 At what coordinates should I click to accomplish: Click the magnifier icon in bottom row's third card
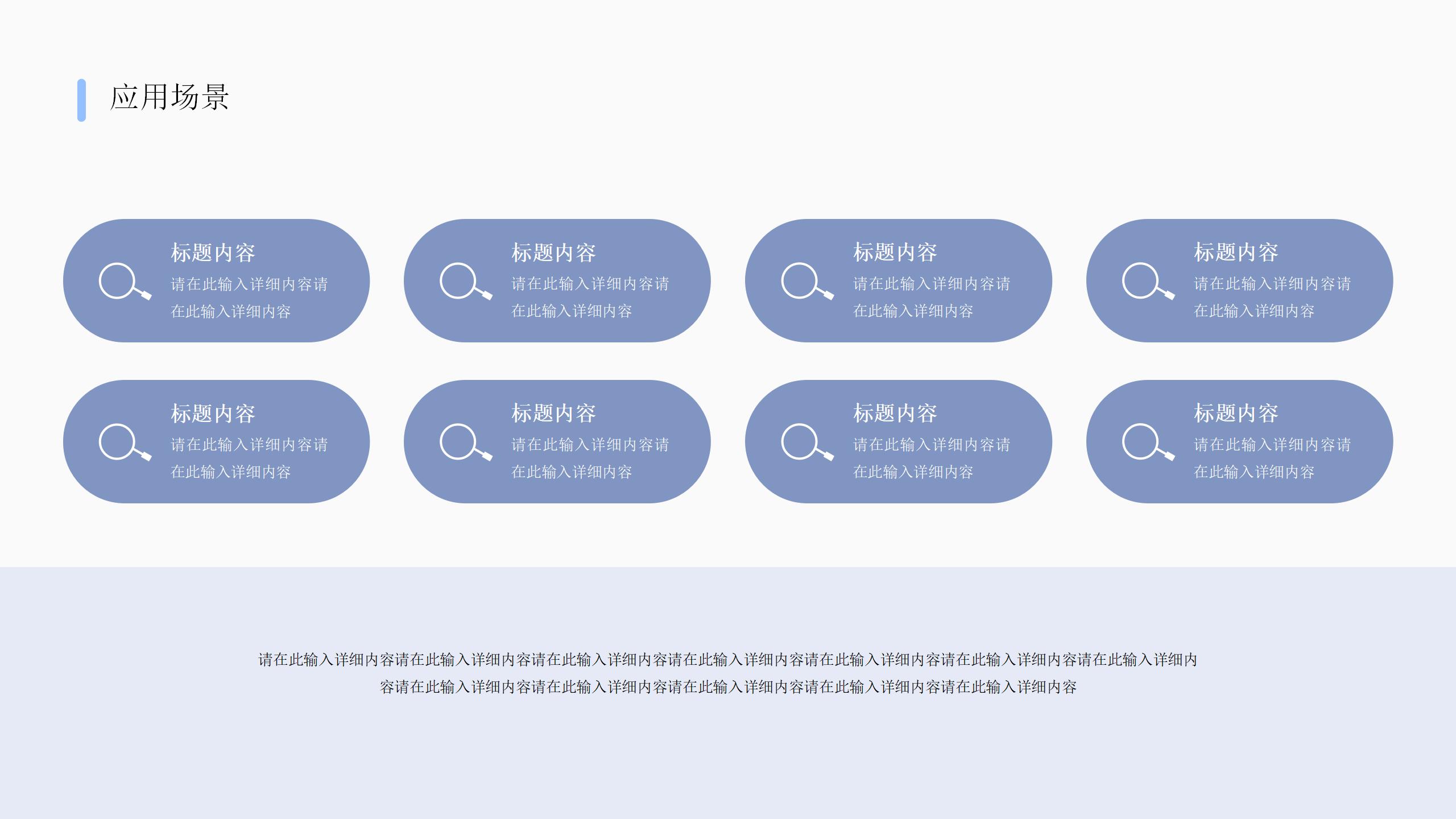tap(808, 442)
